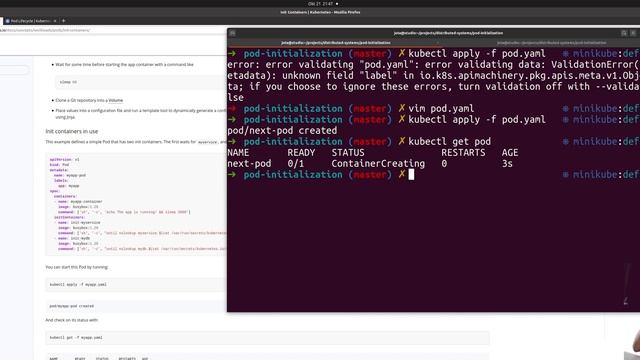Viewport: 640px width, 360px height.
Task: Follow the Jinja link in the docs page
Action: click(71, 117)
